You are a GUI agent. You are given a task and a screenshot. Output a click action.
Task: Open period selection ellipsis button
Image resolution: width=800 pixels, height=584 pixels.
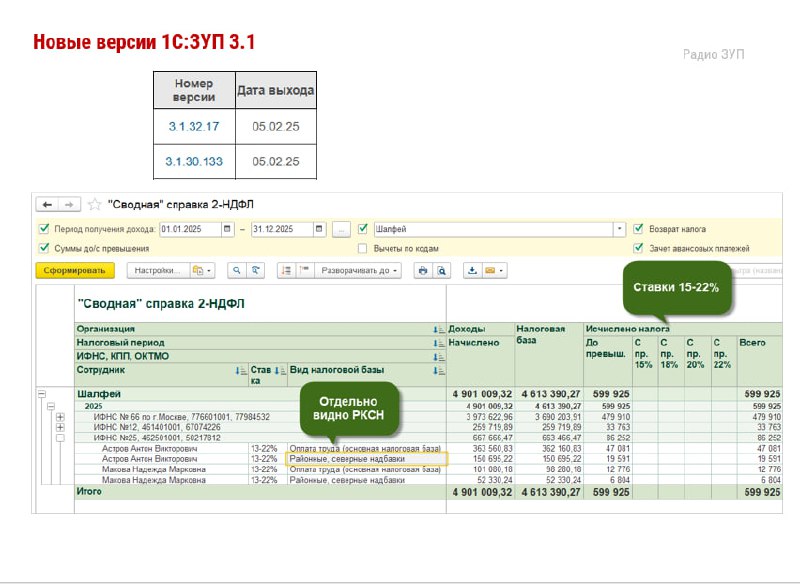click(341, 230)
